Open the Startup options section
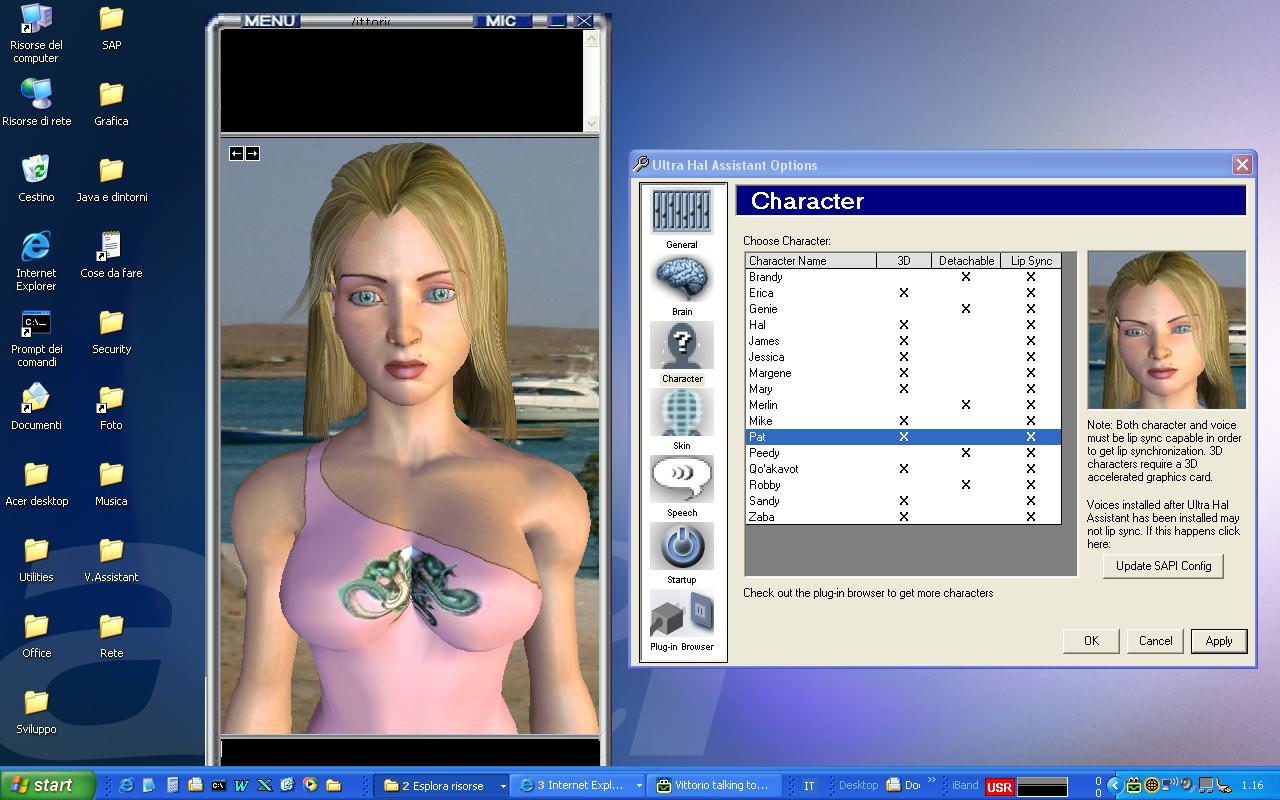Image resolution: width=1280 pixels, height=800 pixels. click(x=682, y=553)
